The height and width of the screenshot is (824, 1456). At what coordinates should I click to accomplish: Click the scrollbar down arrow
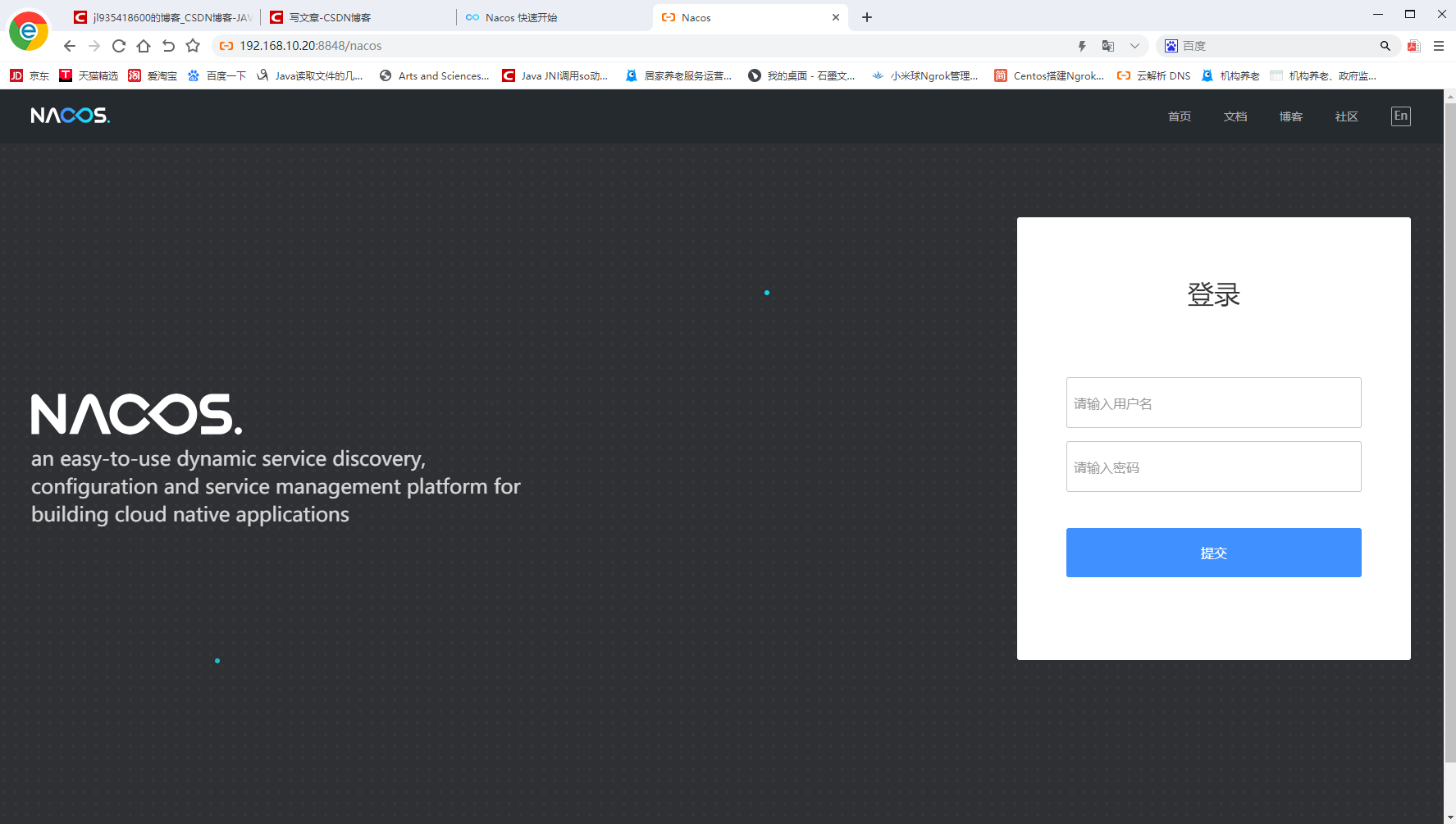1449,817
